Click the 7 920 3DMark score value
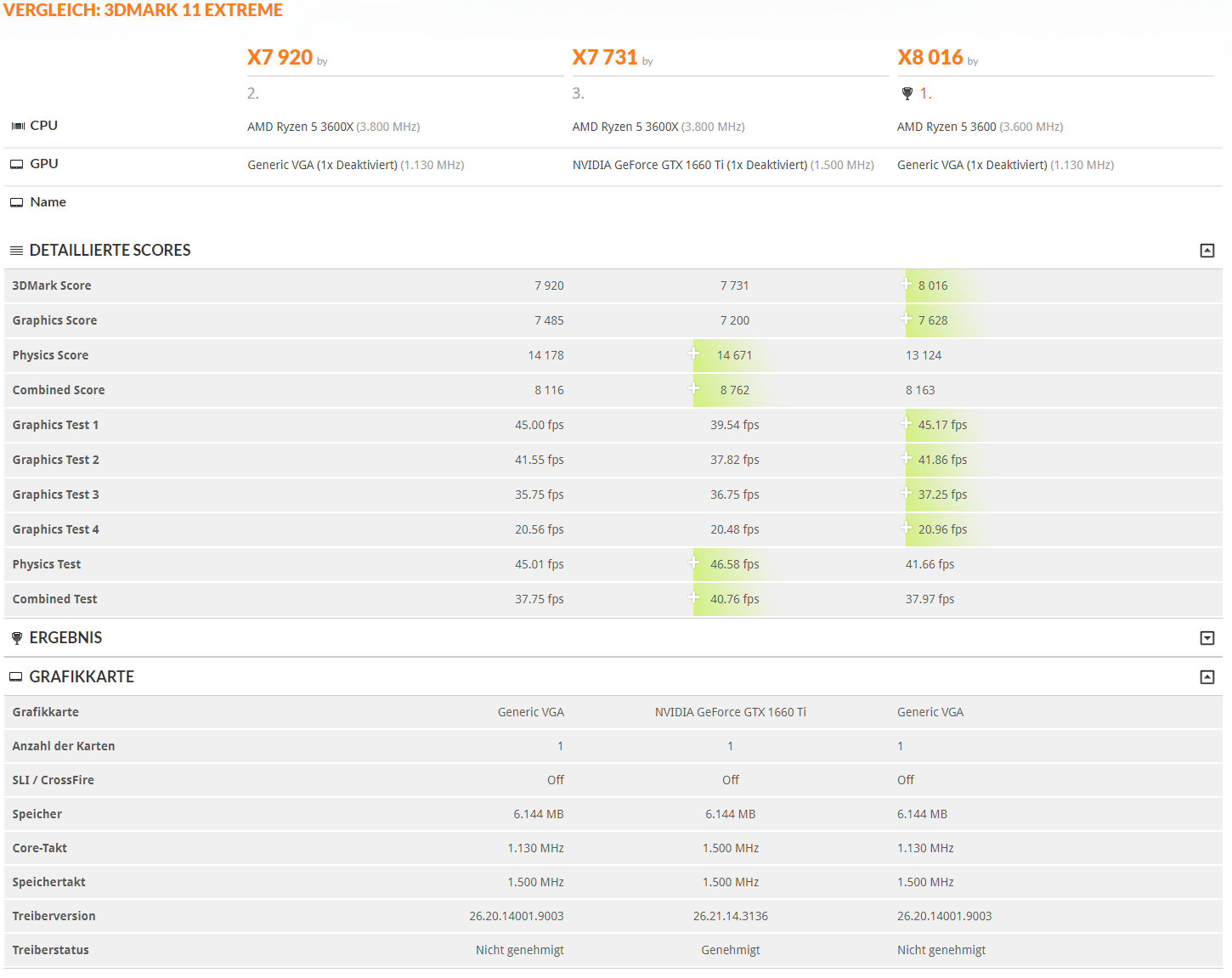Viewport: 1232px width, 978px height. tap(549, 285)
